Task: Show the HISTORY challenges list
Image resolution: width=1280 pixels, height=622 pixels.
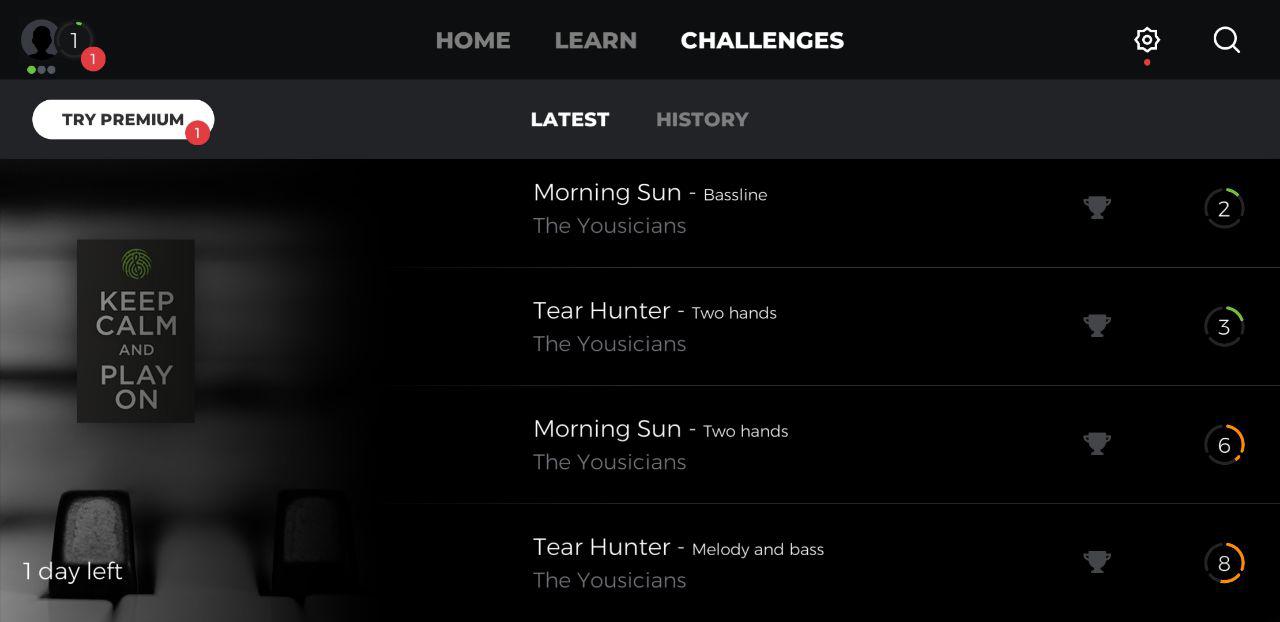Action: [702, 119]
